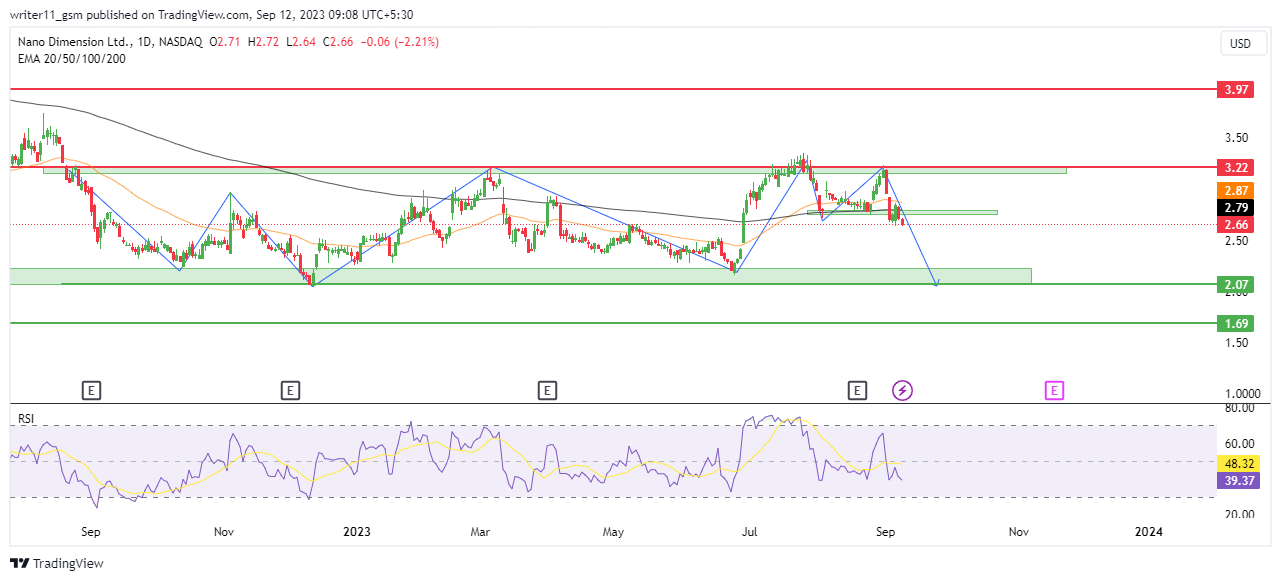1281x581 pixels.
Task: Click the 3.50 price scale tick
Action: coord(1235,138)
